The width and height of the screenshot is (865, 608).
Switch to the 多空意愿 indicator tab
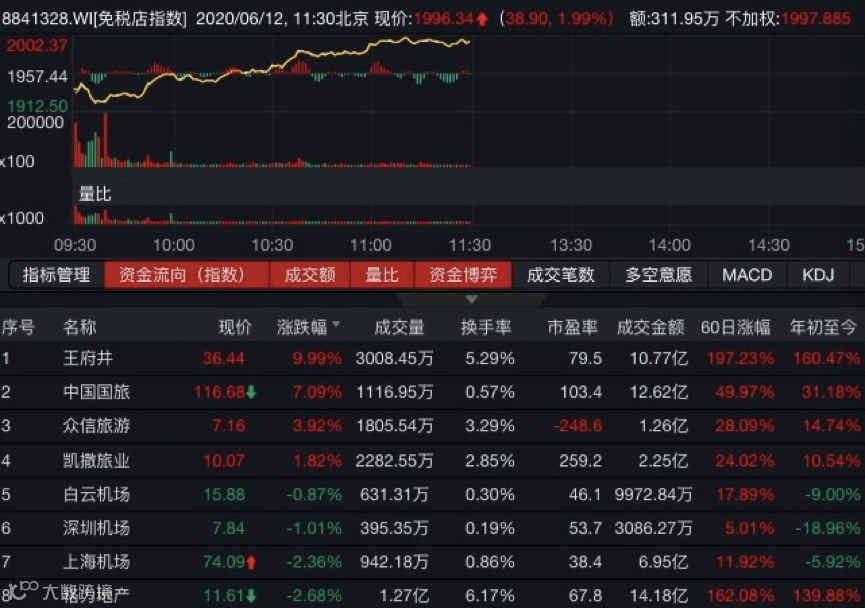(658, 275)
